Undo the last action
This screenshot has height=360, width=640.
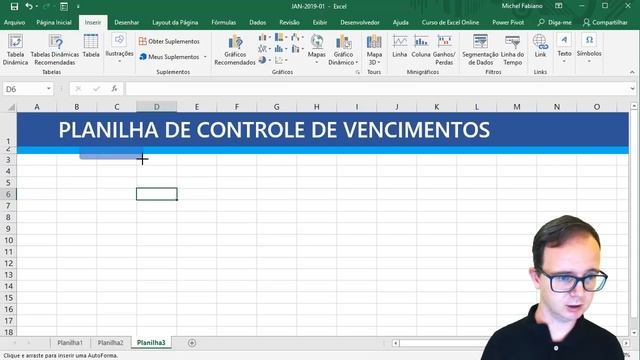pos(28,6)
